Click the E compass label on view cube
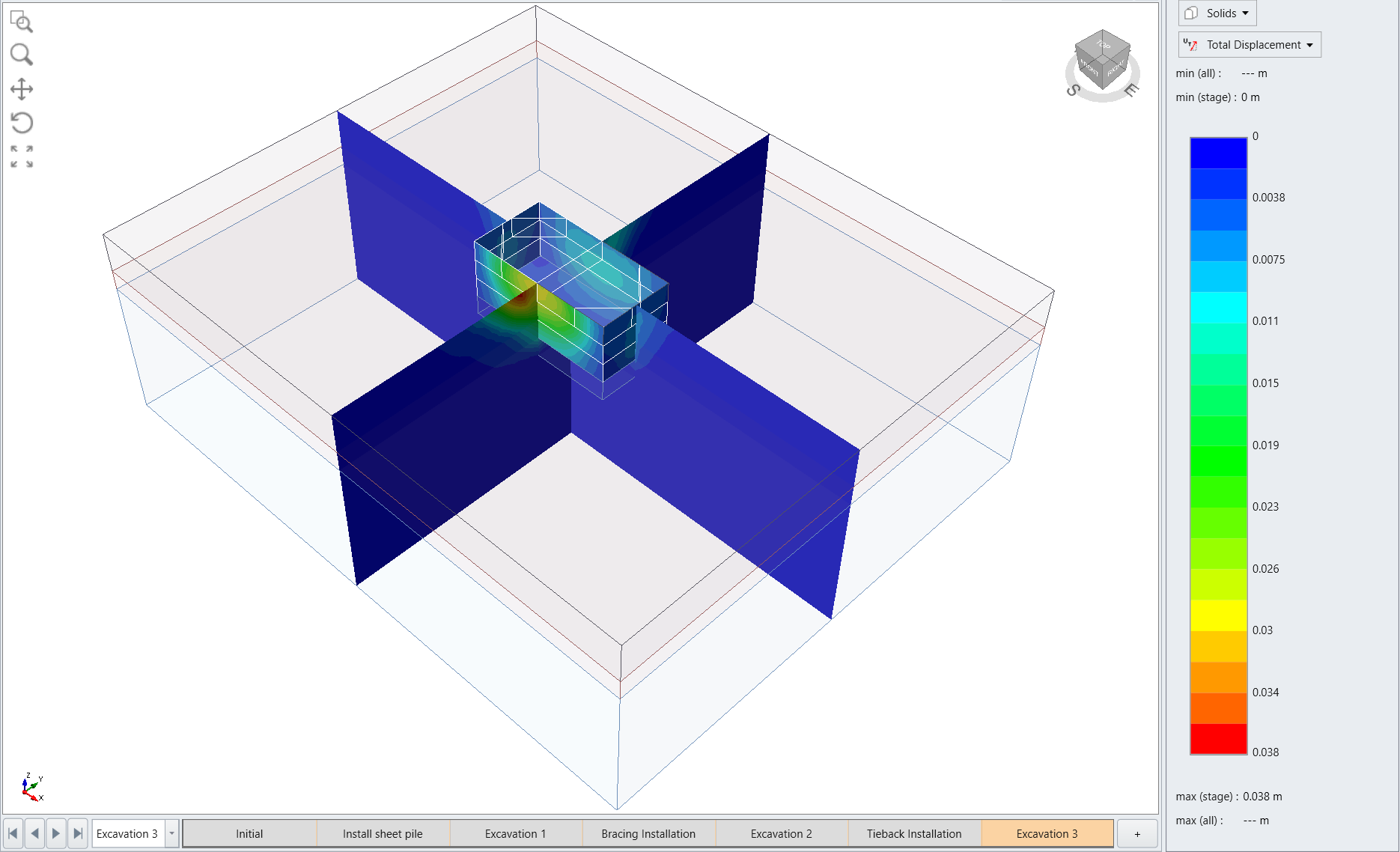Viewport: 1400px width, 852px height. [x=1131, y=91]
